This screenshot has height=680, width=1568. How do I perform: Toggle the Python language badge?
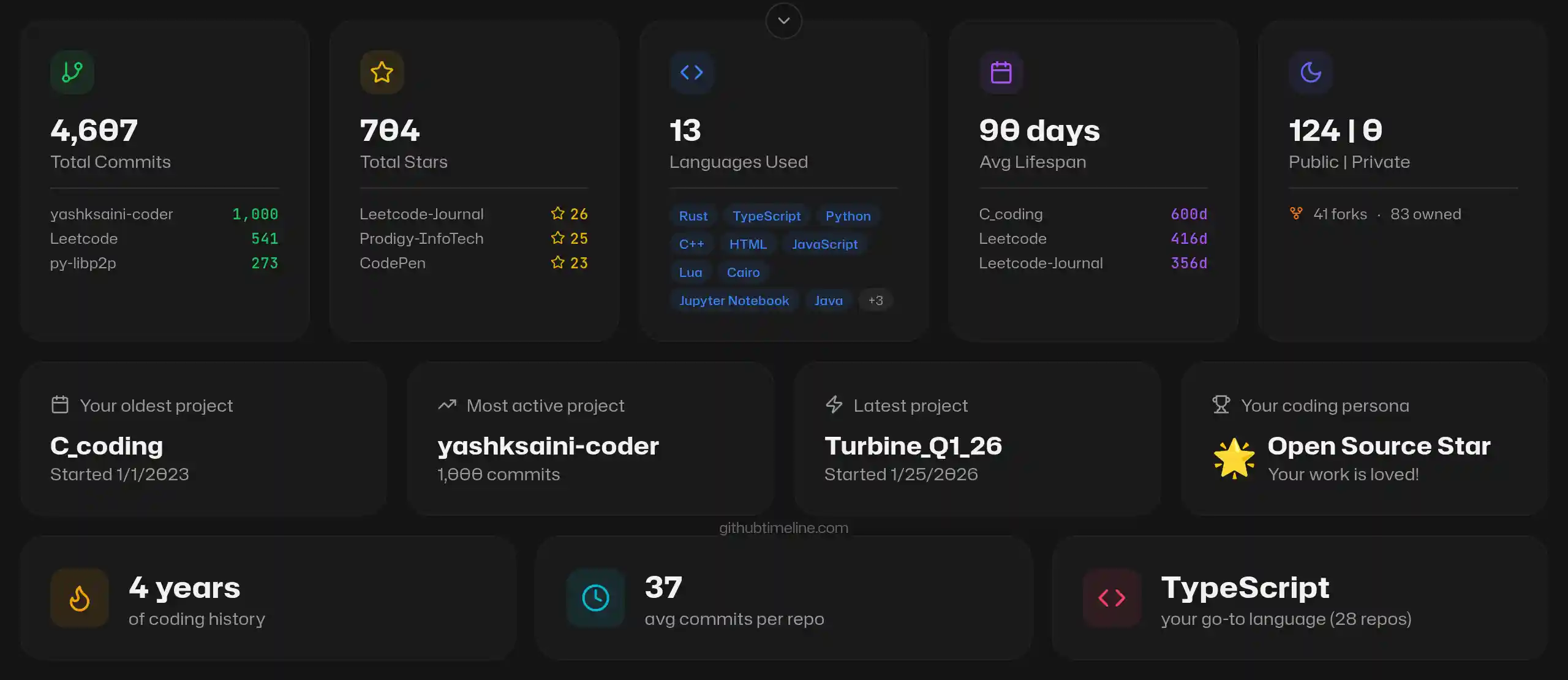coord(848,216)
